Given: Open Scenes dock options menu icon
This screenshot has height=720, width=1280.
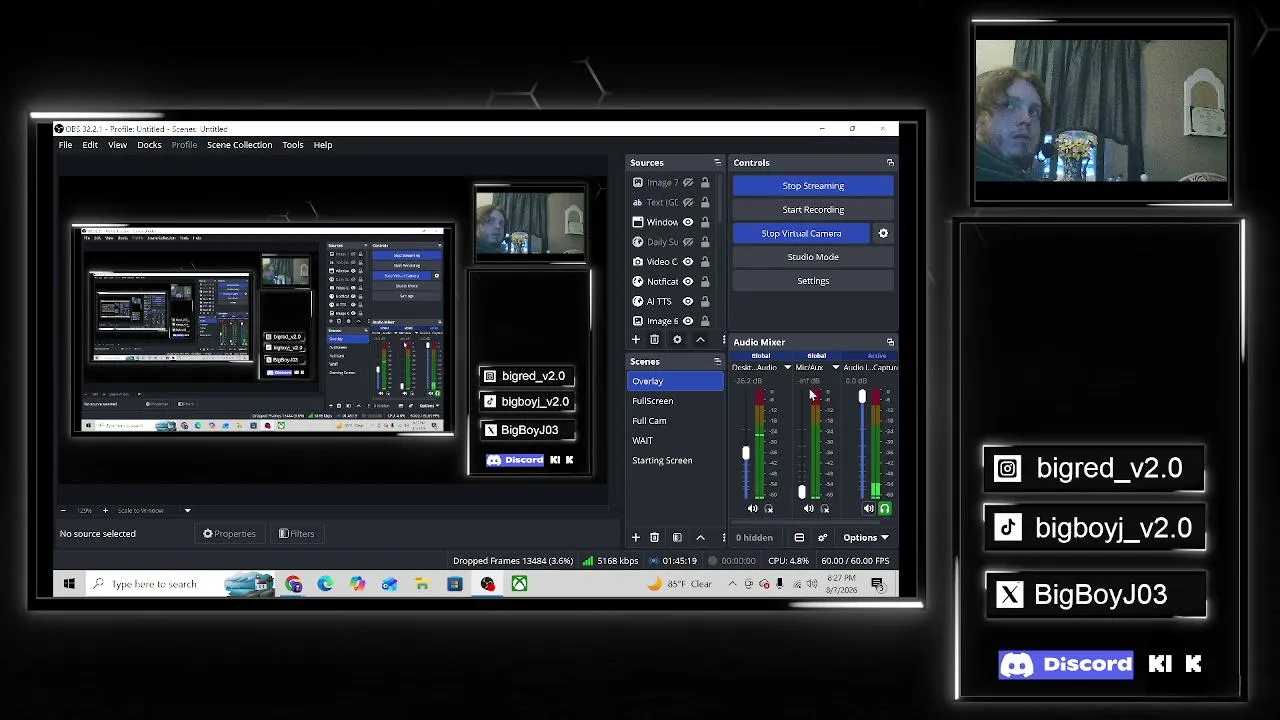Looking at the screenshot, I should click(x=717, y=361).
